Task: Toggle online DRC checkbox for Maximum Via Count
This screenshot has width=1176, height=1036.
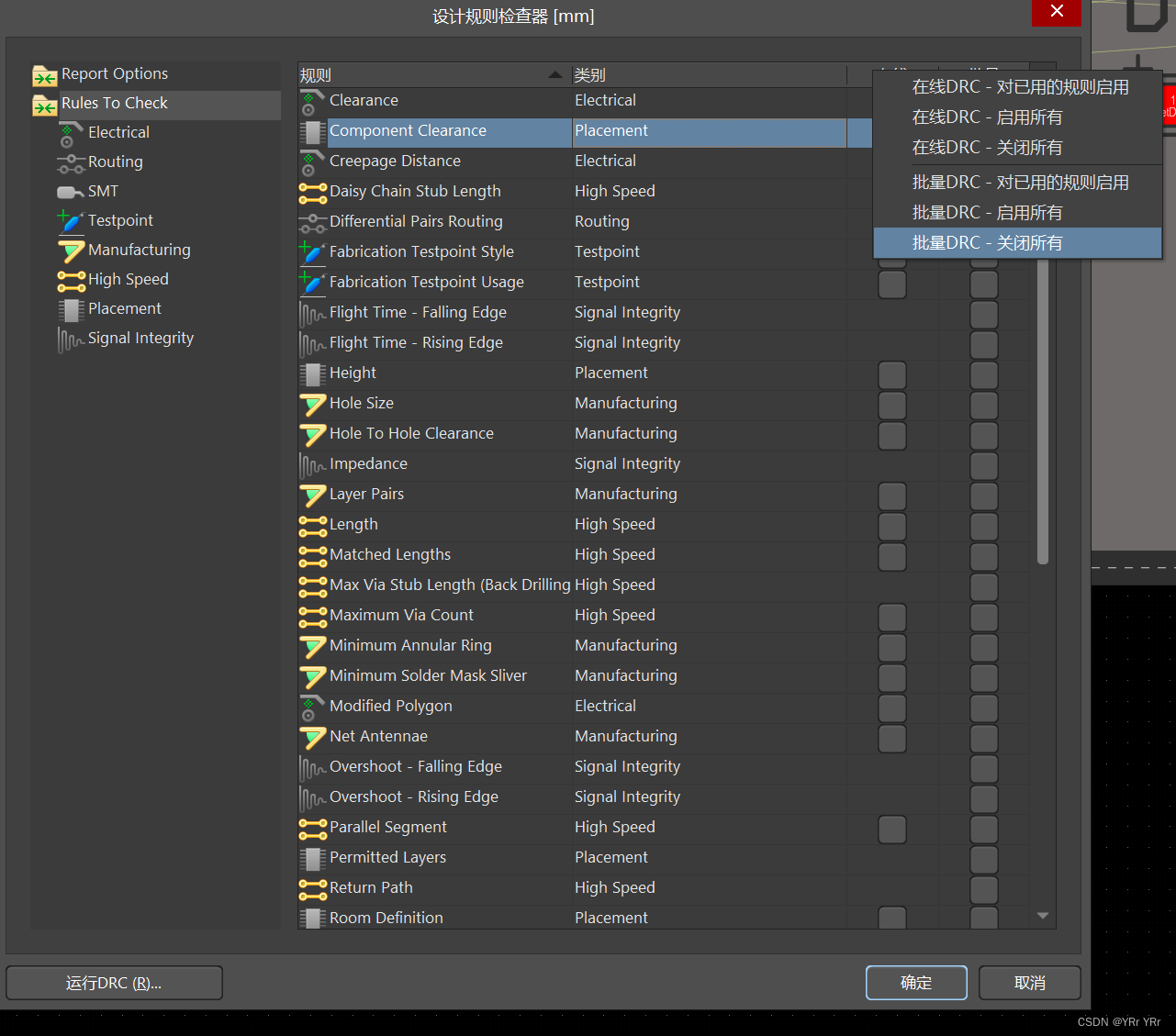Action: tap(891, 617)
